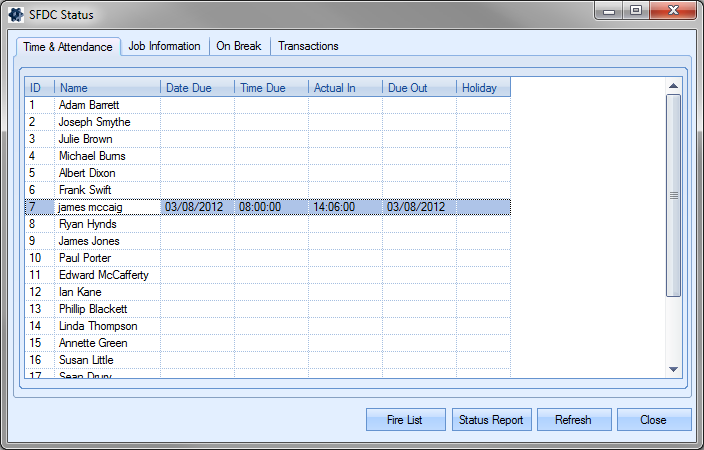Select the Adam Barrett row
Viewport: 704px width, 450px height.
[x=268, y=105]
